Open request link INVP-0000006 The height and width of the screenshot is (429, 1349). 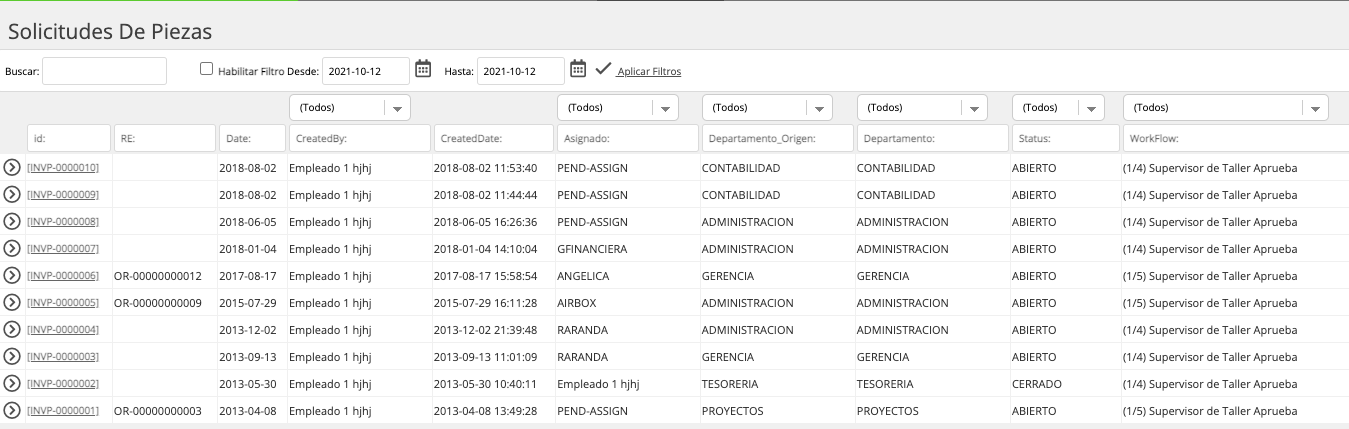click(x=63, y=276)
